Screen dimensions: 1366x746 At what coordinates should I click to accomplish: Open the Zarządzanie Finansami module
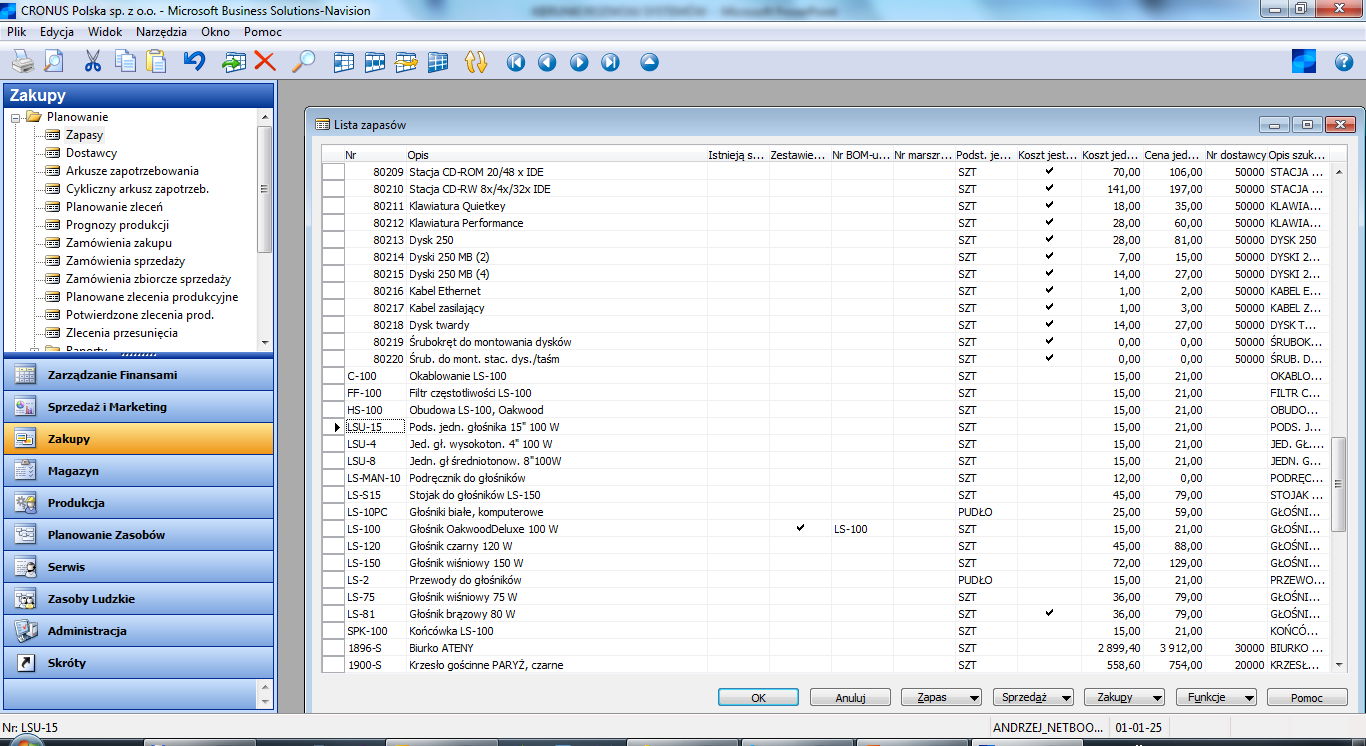coord(137,375)
